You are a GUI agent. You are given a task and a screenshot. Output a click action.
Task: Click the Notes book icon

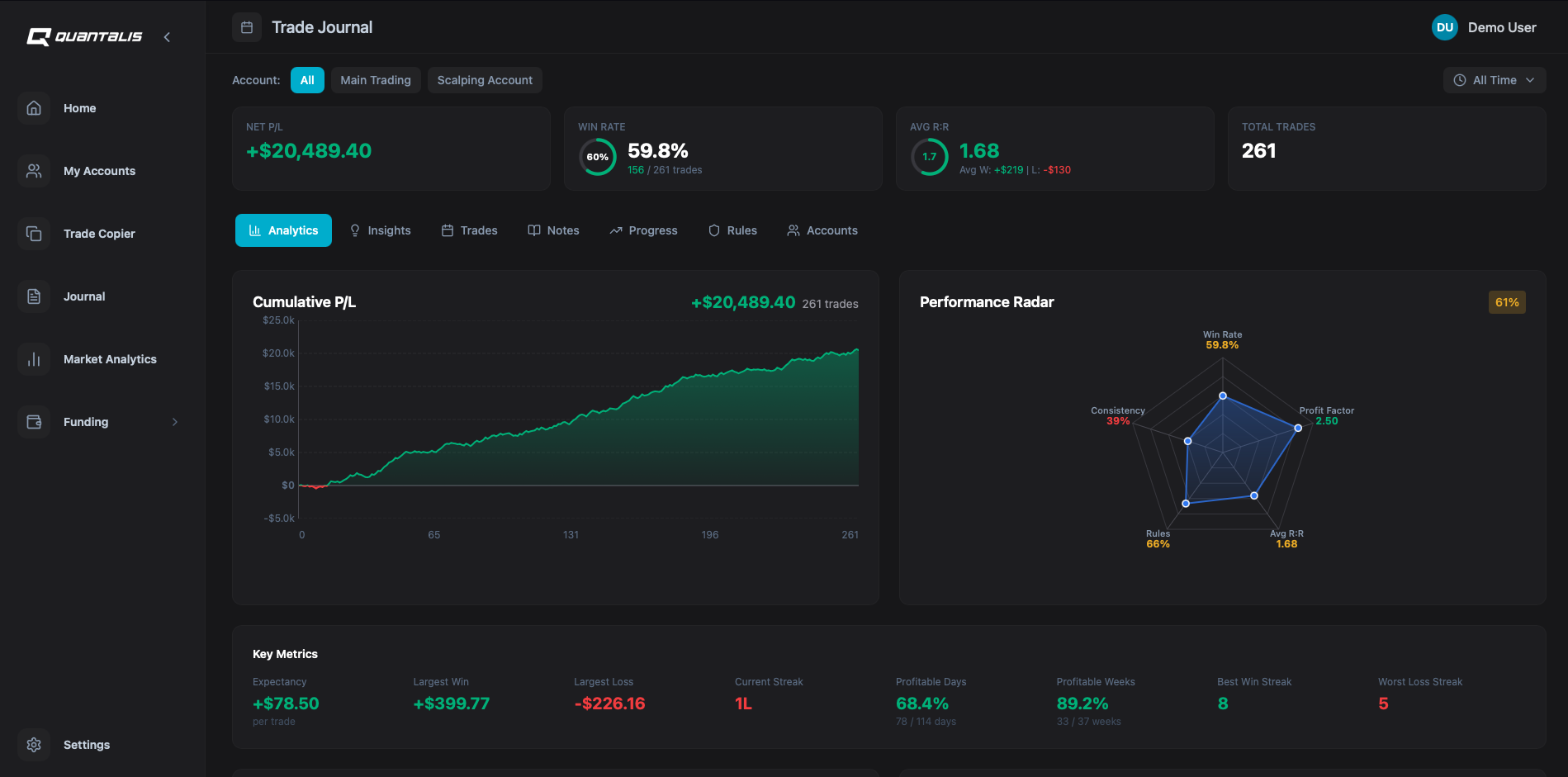(534, 230)
